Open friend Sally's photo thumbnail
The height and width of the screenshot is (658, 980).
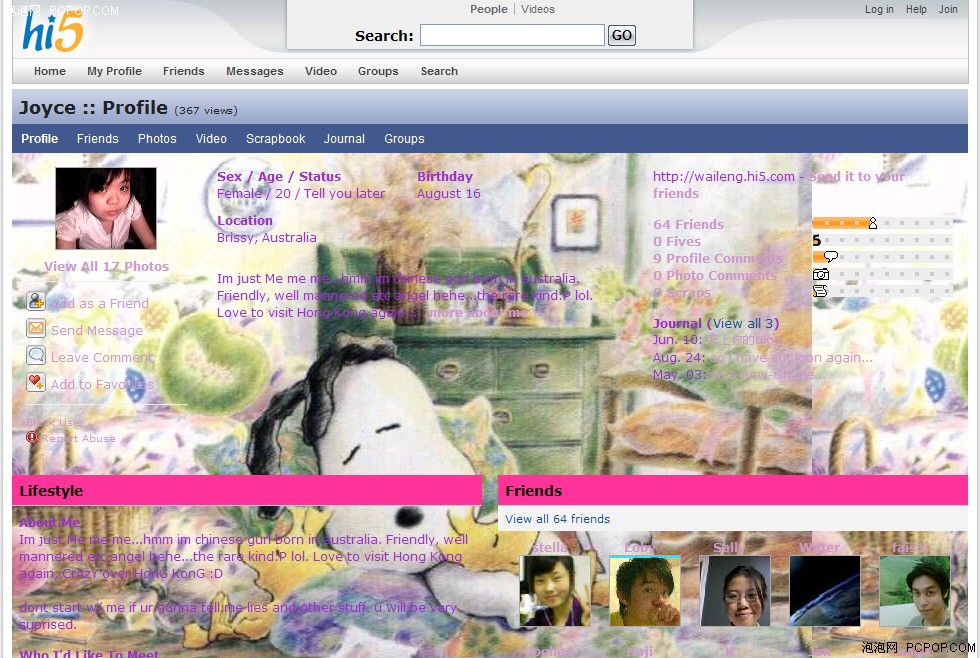[734, 591]
